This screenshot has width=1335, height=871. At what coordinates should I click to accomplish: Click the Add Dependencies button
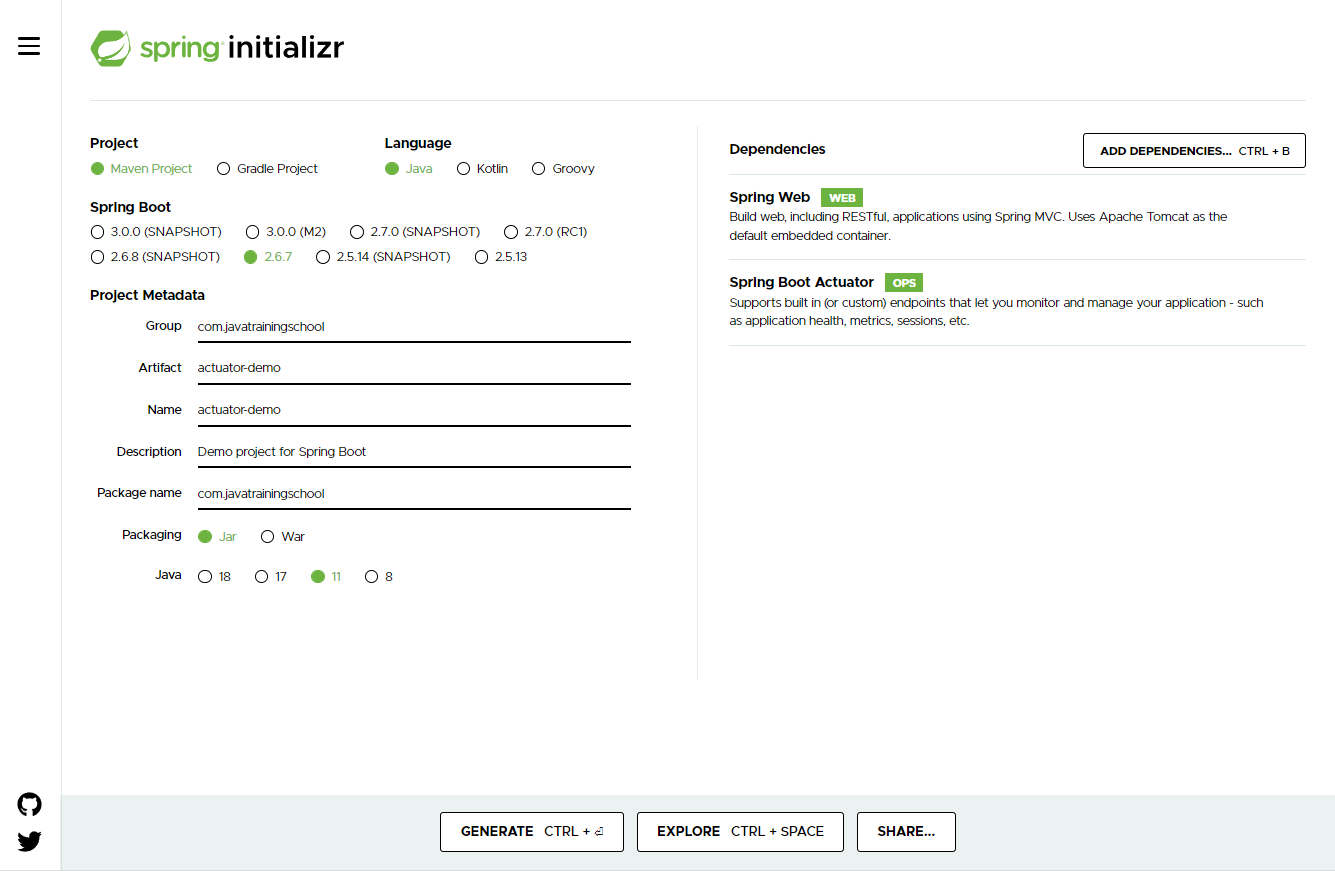pyautogui.click(x=1194, y=151)
